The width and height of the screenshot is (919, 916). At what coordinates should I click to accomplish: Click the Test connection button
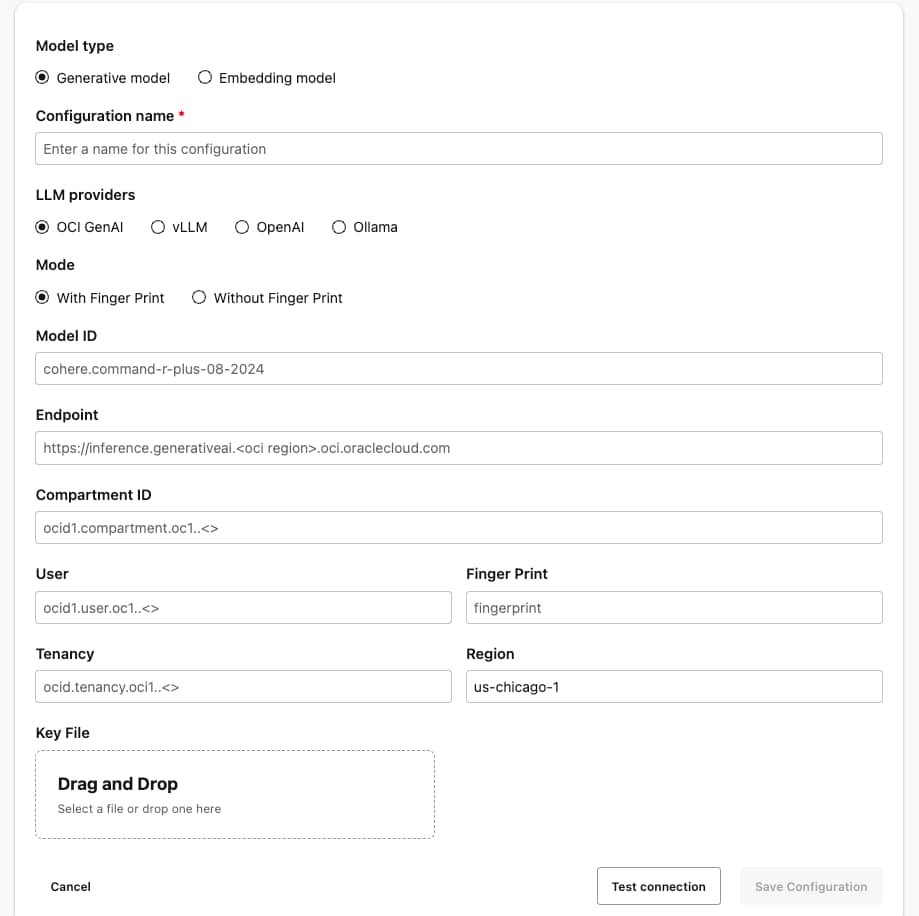pos(658,886)
